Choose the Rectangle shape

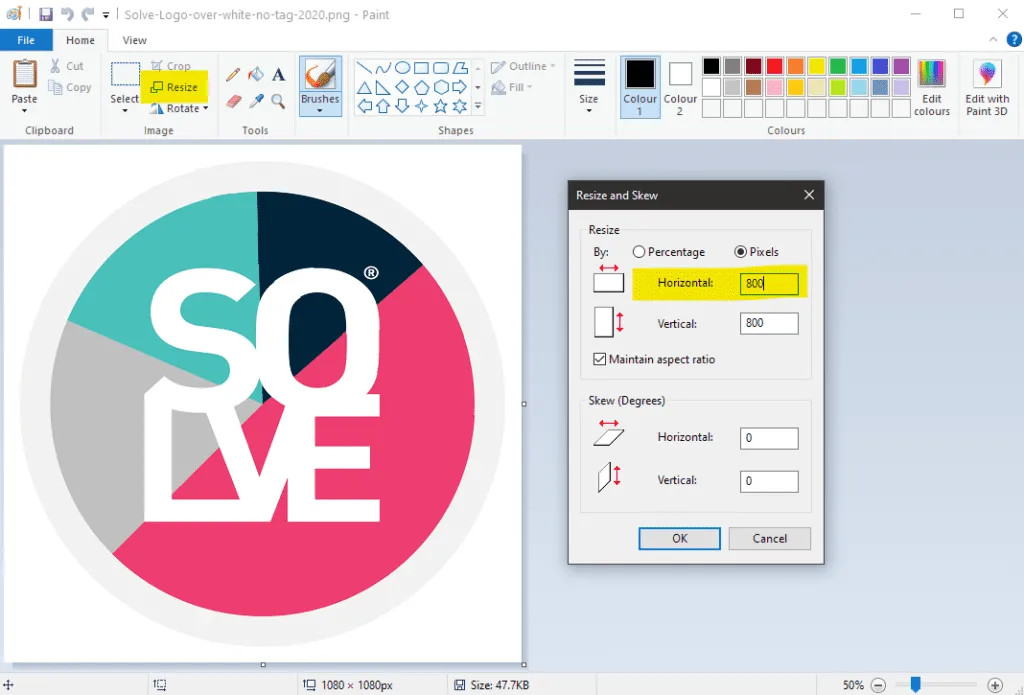(x=422, y=67)
